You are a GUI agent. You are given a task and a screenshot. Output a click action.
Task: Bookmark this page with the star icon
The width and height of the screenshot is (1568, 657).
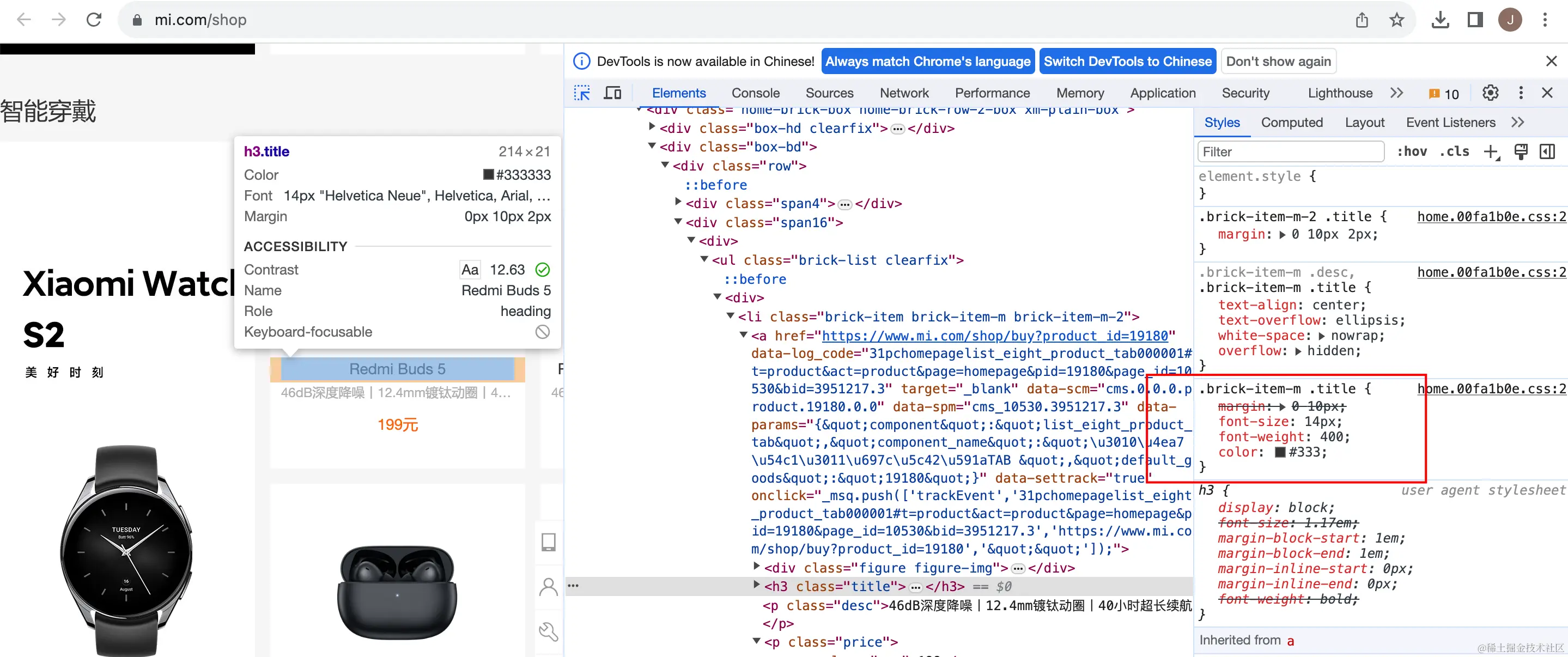pyautogui.click(x=1396, y=20)
